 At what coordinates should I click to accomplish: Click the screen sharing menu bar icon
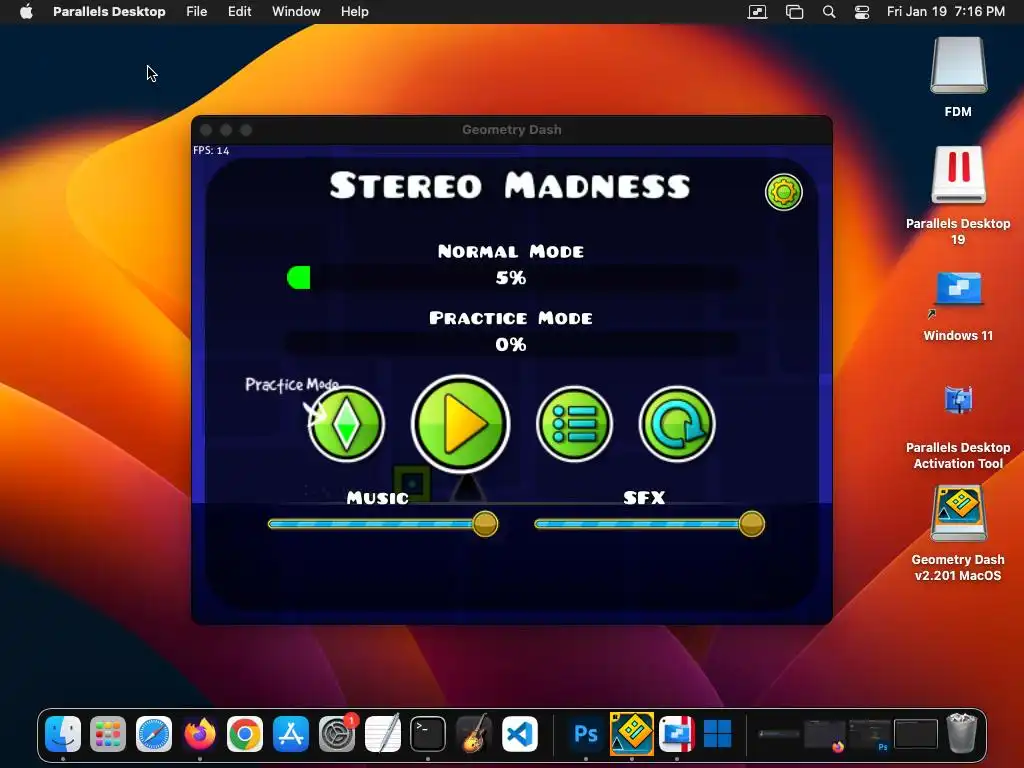(x=758, y=12)
